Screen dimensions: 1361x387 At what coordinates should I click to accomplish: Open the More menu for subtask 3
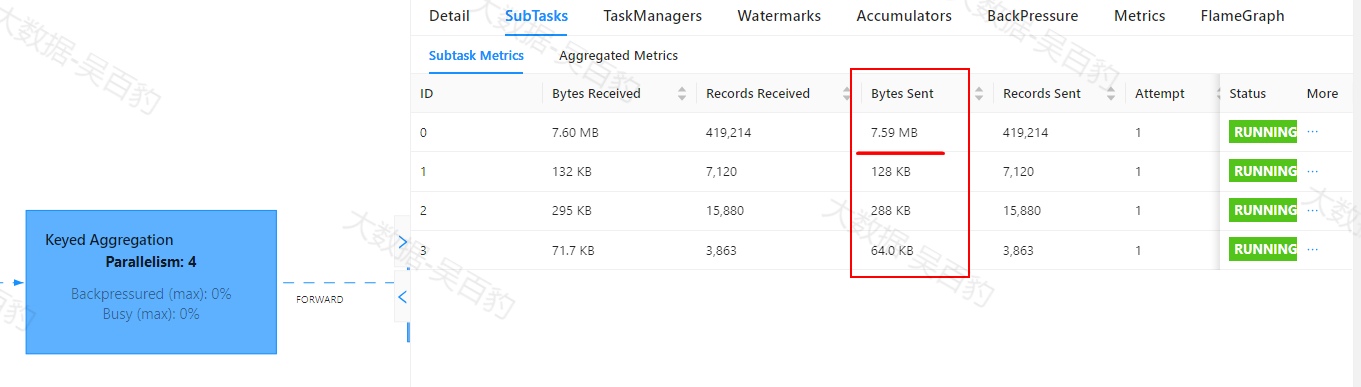1313,249
